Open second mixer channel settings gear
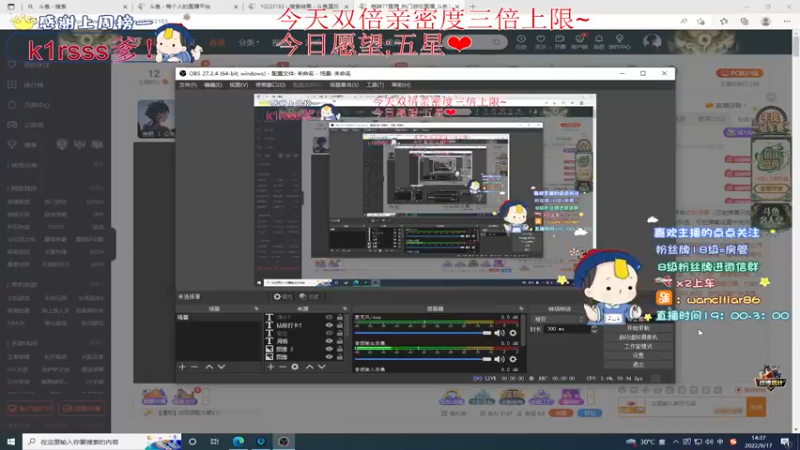The width and height of the screenshot is (800, 450). coord(513,359)
